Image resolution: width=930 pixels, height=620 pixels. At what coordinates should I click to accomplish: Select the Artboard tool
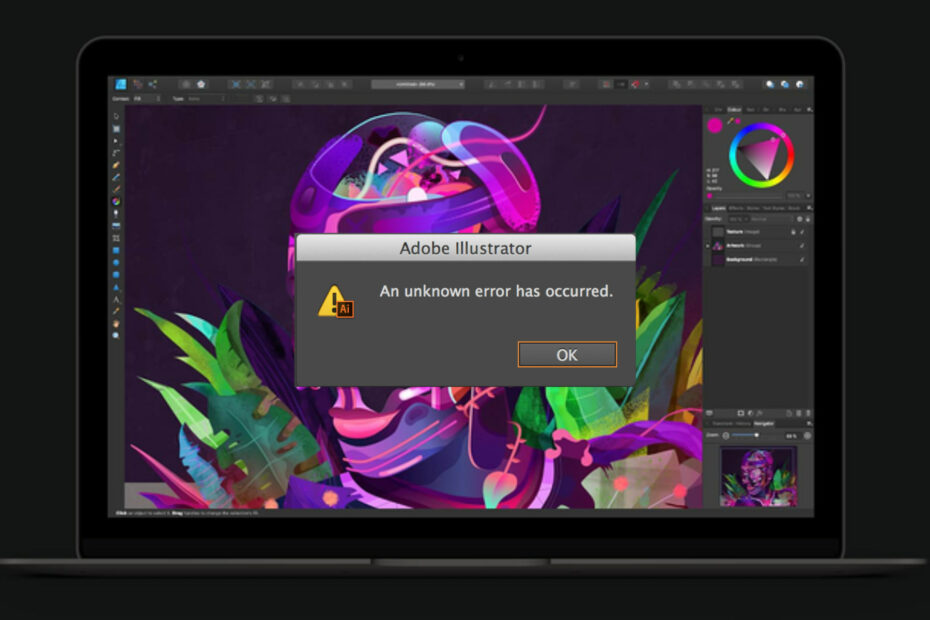click(x=116, y=129)
